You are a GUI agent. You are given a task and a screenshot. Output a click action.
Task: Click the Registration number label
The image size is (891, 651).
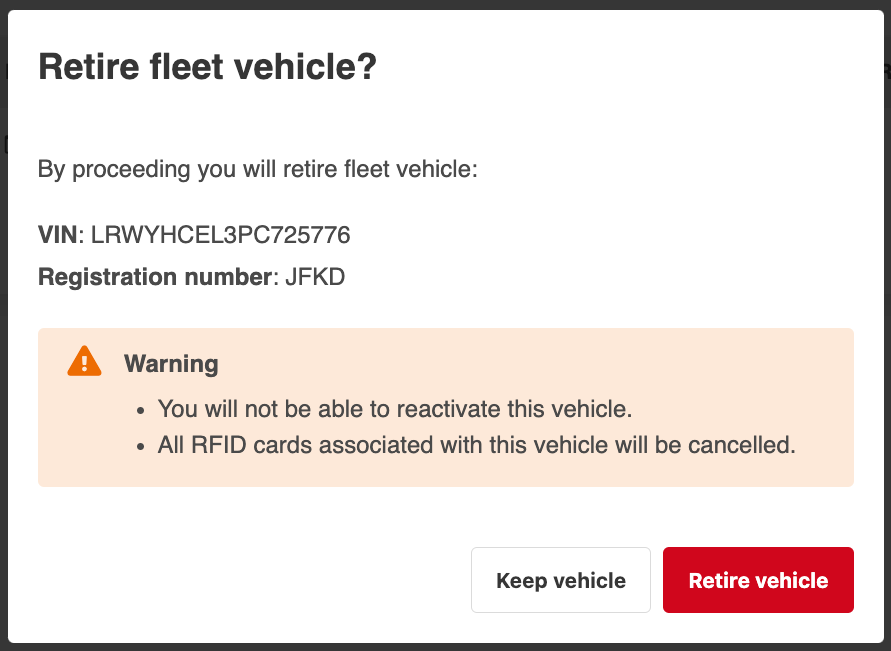pyautogui.click(x=155, y=277)
